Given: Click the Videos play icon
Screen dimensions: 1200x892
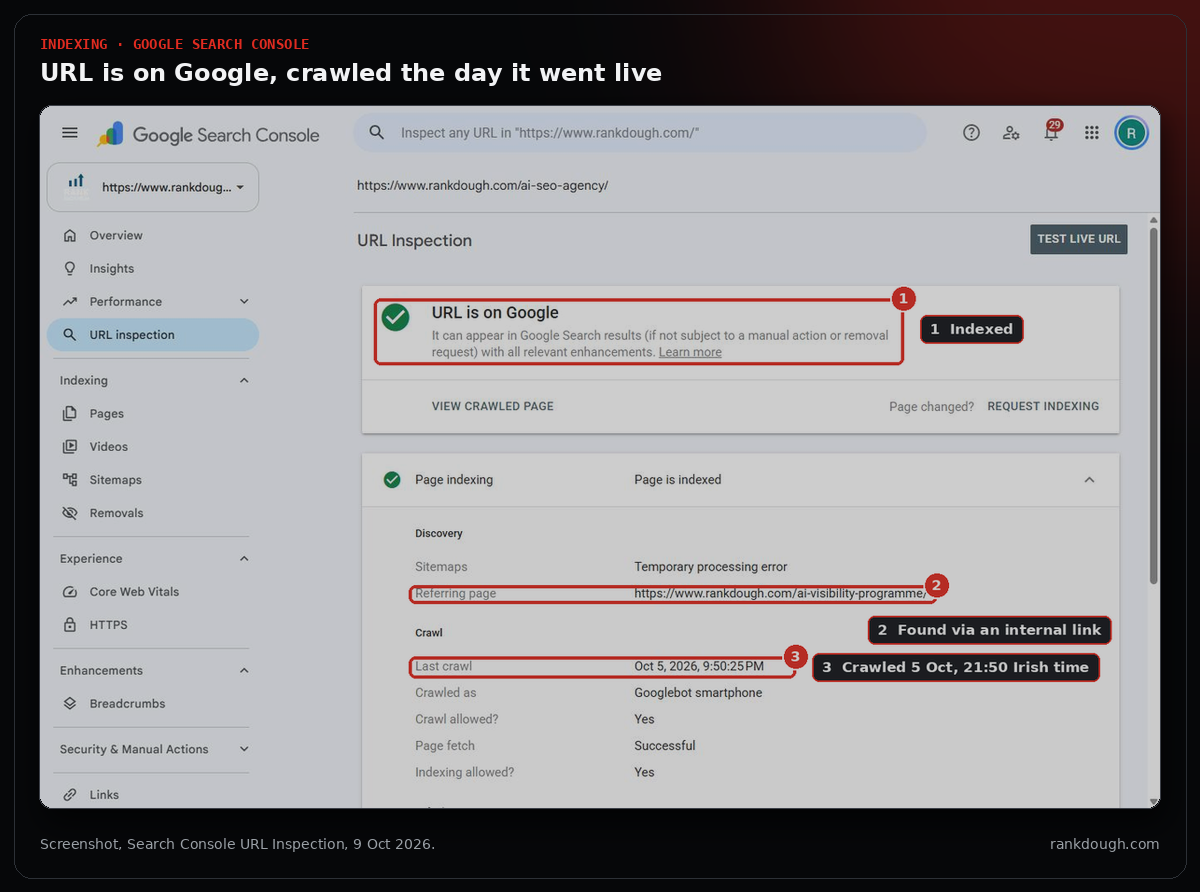Looking at the screenshot, I should point(69,447).
